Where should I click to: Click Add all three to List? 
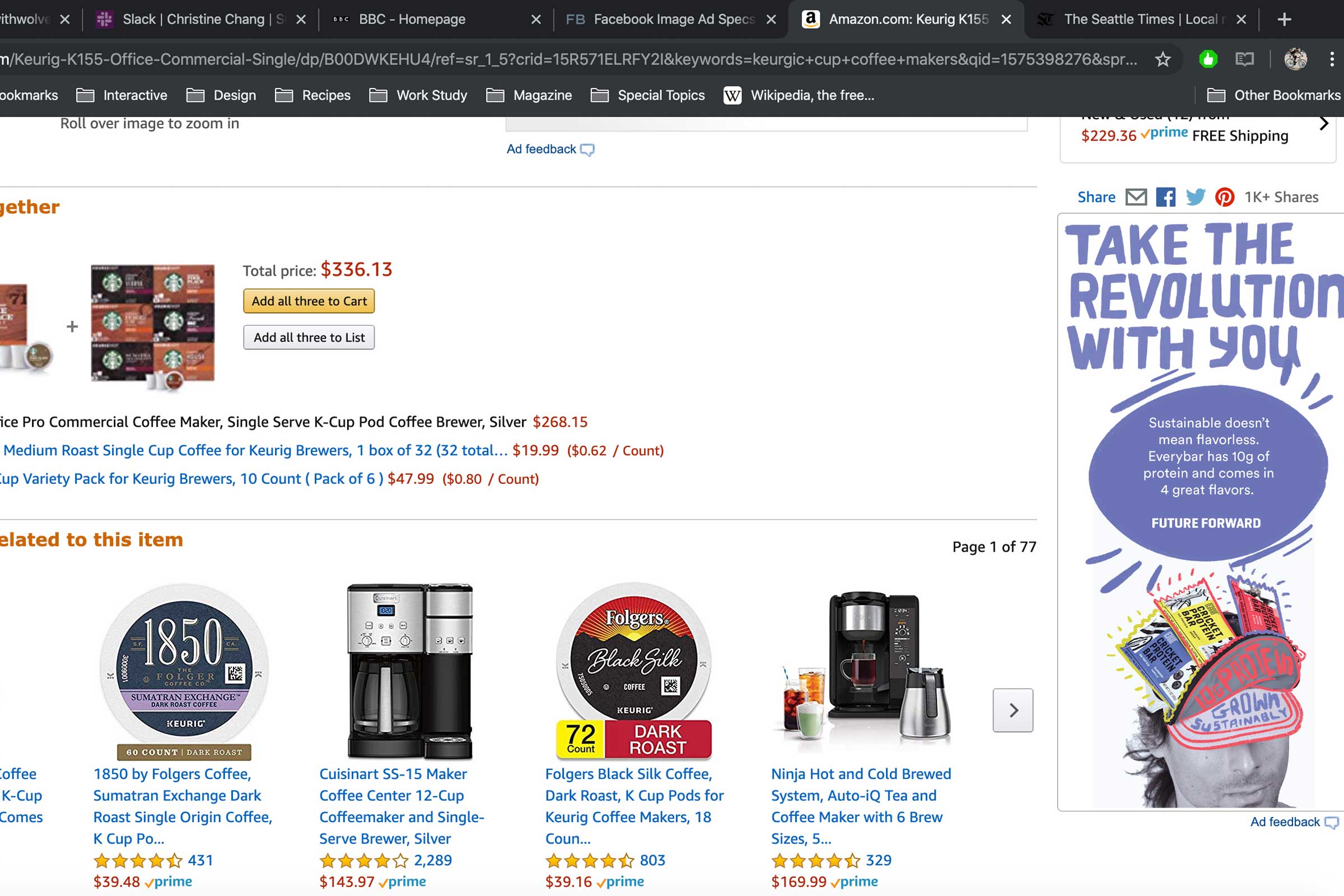point(309,338)
